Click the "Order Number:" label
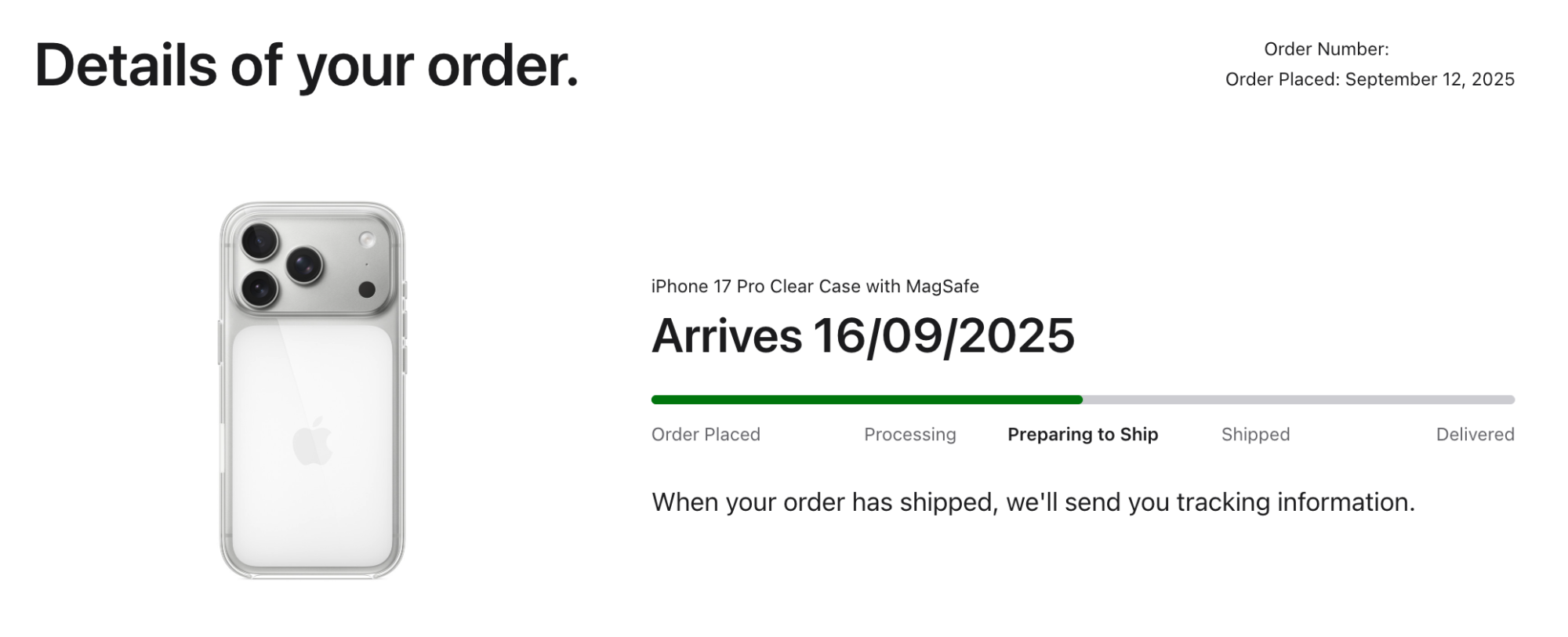The width and height of the screenshot is (1568, 637). click(1326, 49)
